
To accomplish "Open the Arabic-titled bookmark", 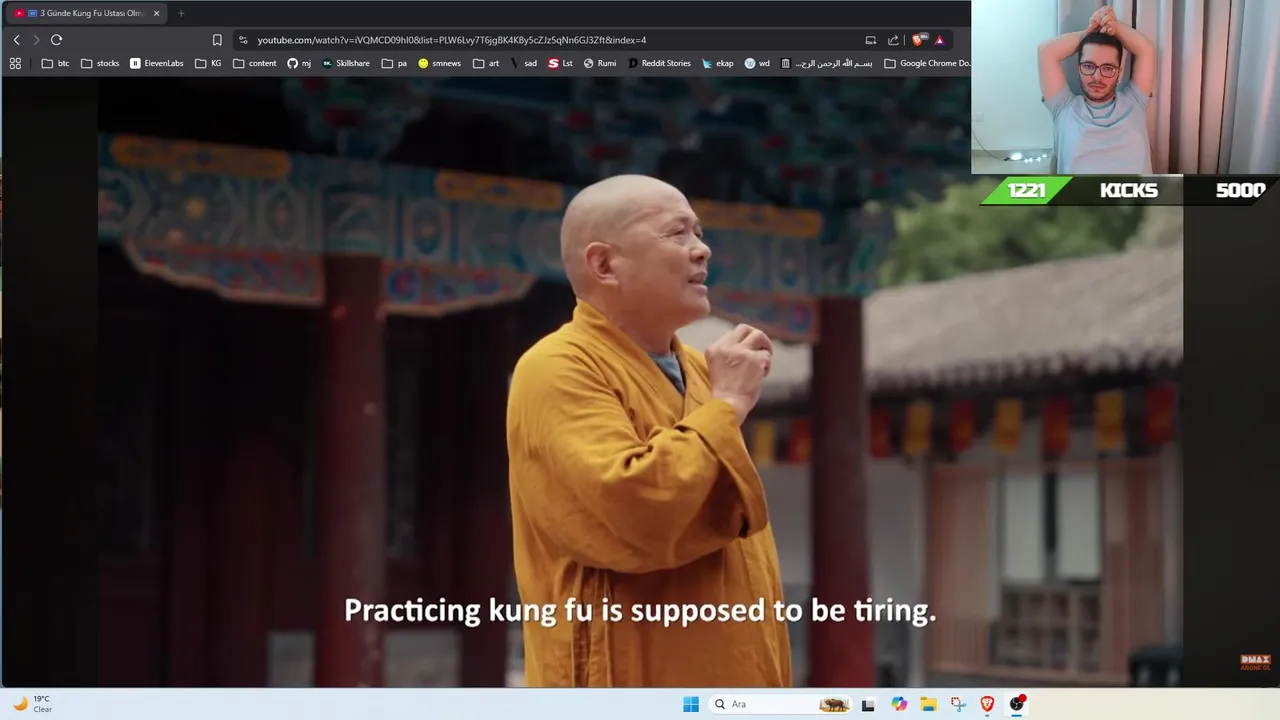I will click(827, 63).
